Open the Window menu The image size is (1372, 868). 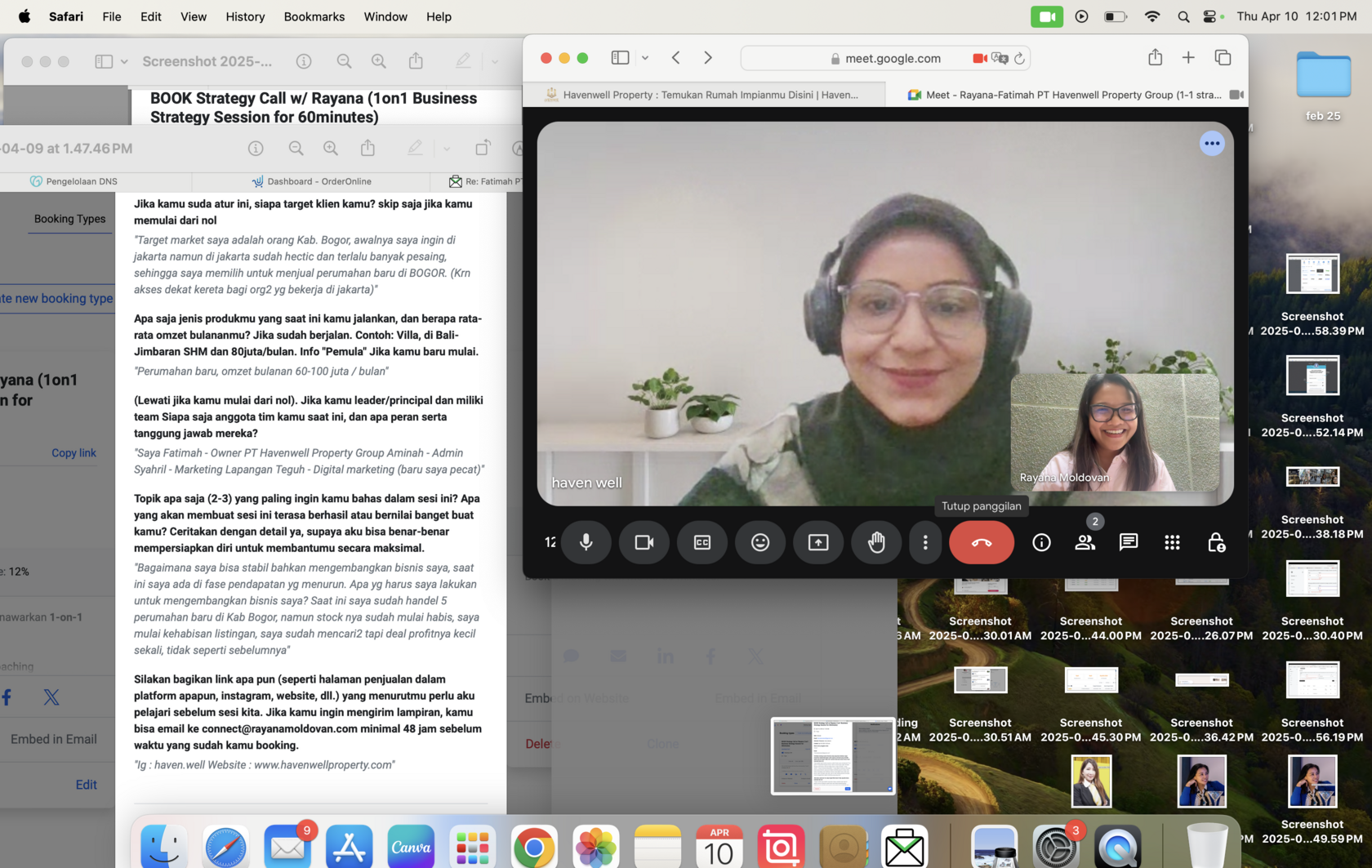(x=385, y=16)
